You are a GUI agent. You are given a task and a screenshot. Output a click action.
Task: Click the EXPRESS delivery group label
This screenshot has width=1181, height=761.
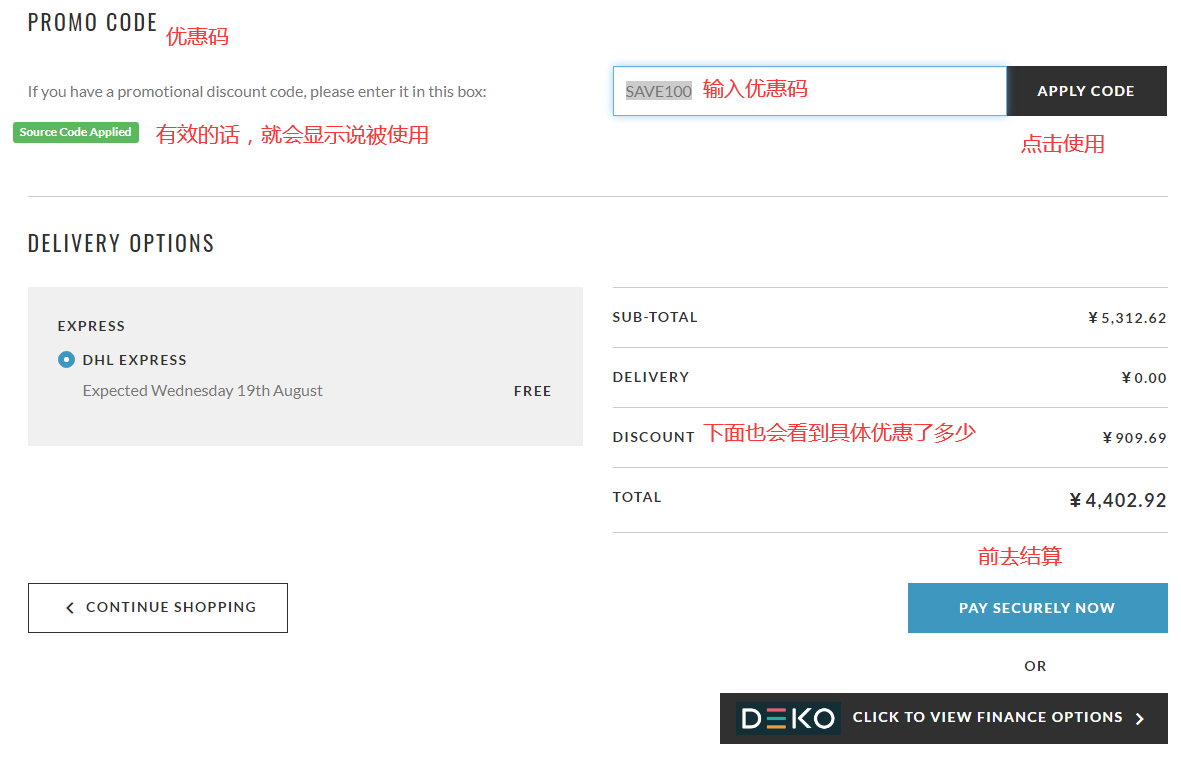pyautogui.click(x=91, y=326)
